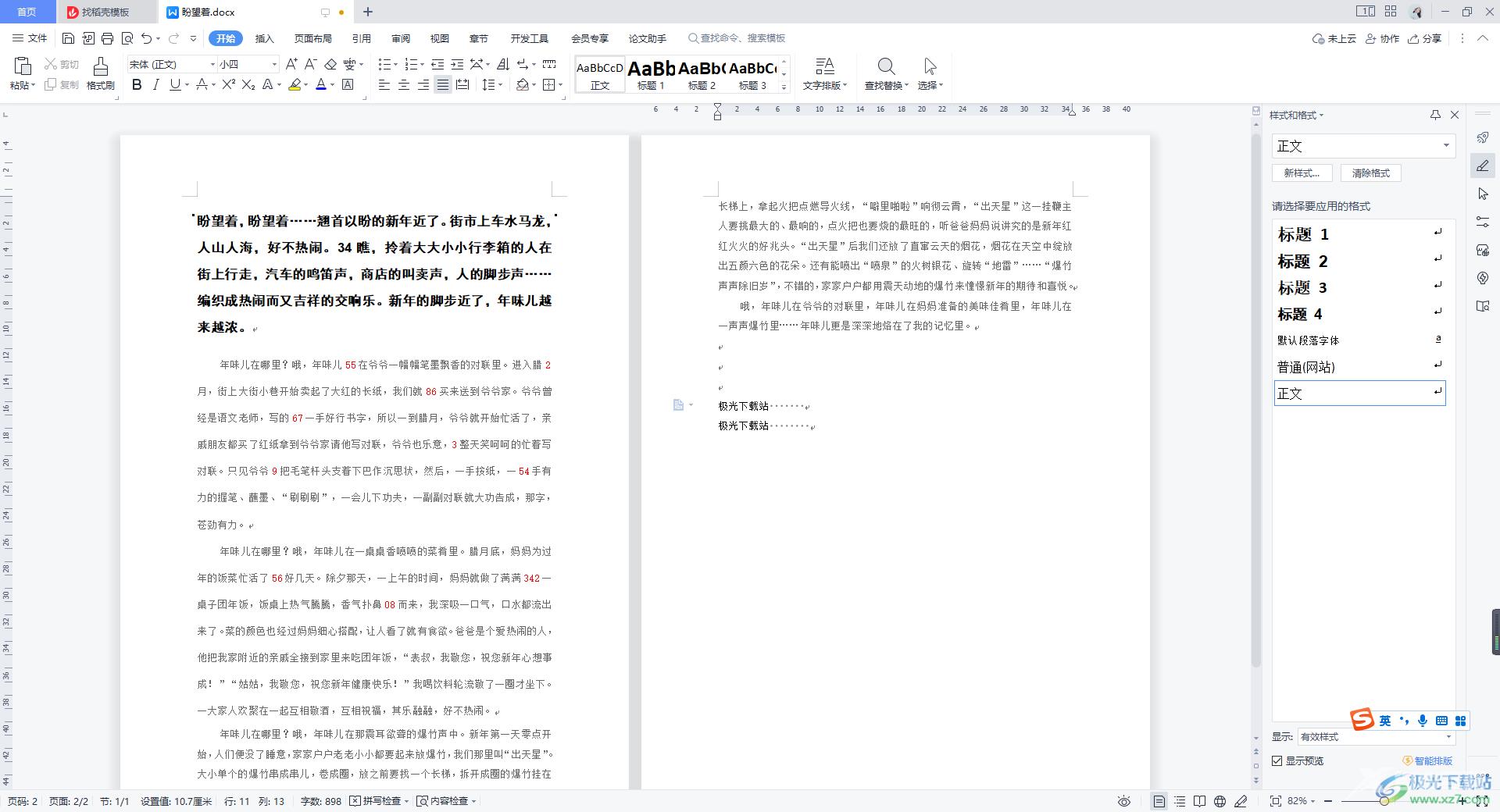Toggle eye protection mode icon
The height and width of the screenshot is (812, 1500).
[x=1124, y=801]
